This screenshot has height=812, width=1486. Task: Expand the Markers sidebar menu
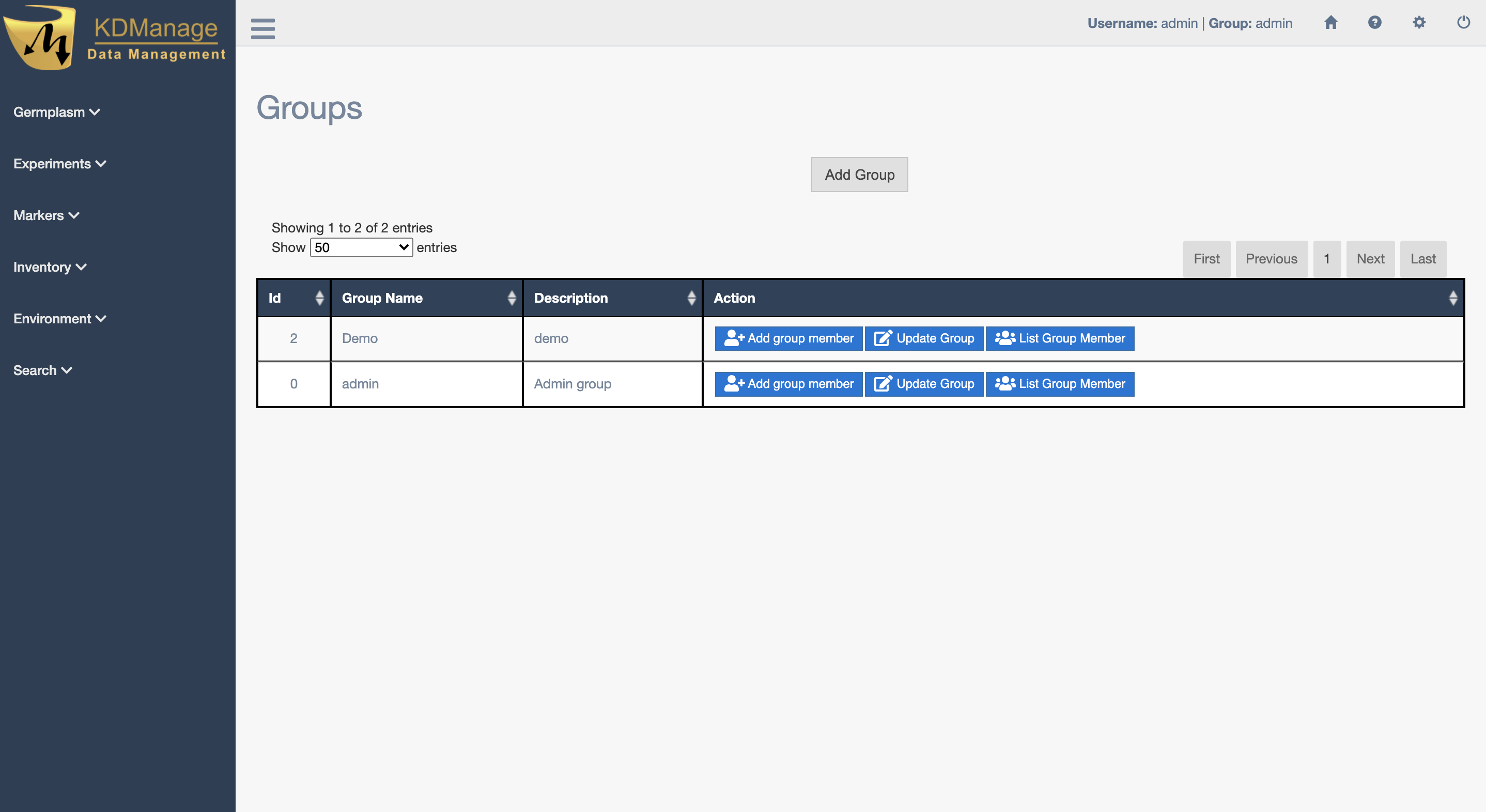pos(46,215)
